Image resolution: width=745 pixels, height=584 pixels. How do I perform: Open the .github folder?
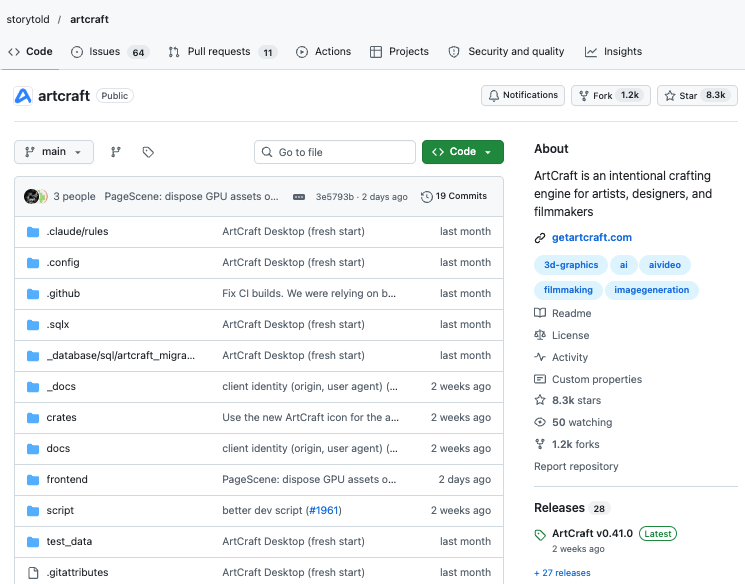coord(63,293)
